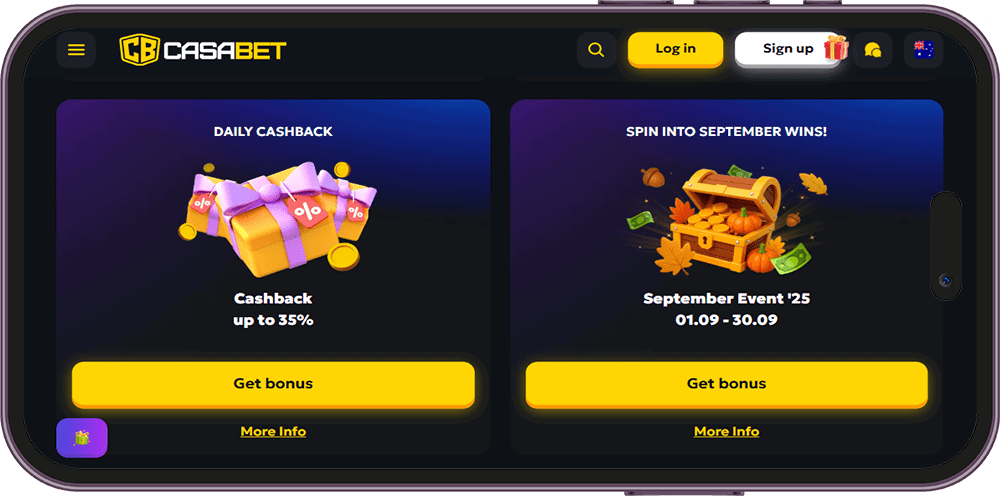Open More Info under Daily Cashback

[273, 432]
